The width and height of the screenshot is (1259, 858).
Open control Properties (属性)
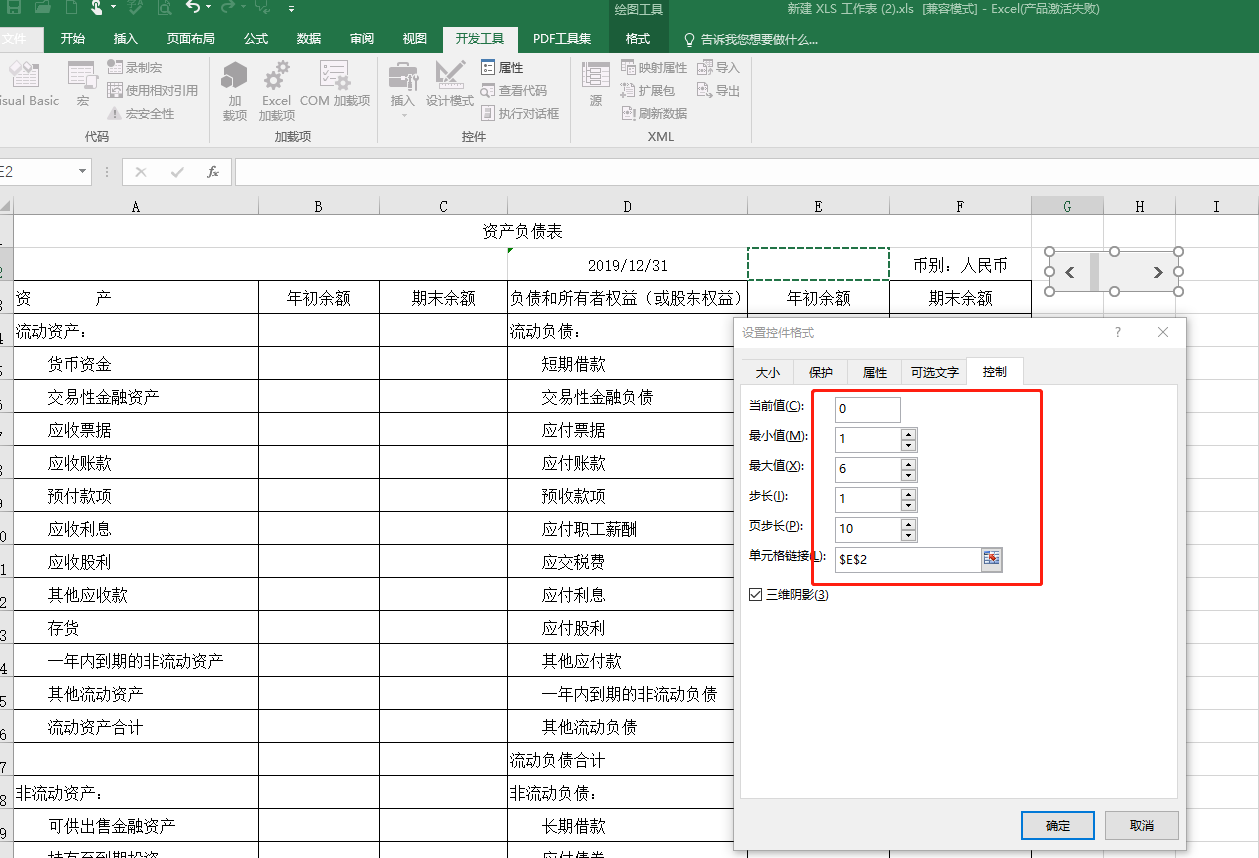coord(502,67)
